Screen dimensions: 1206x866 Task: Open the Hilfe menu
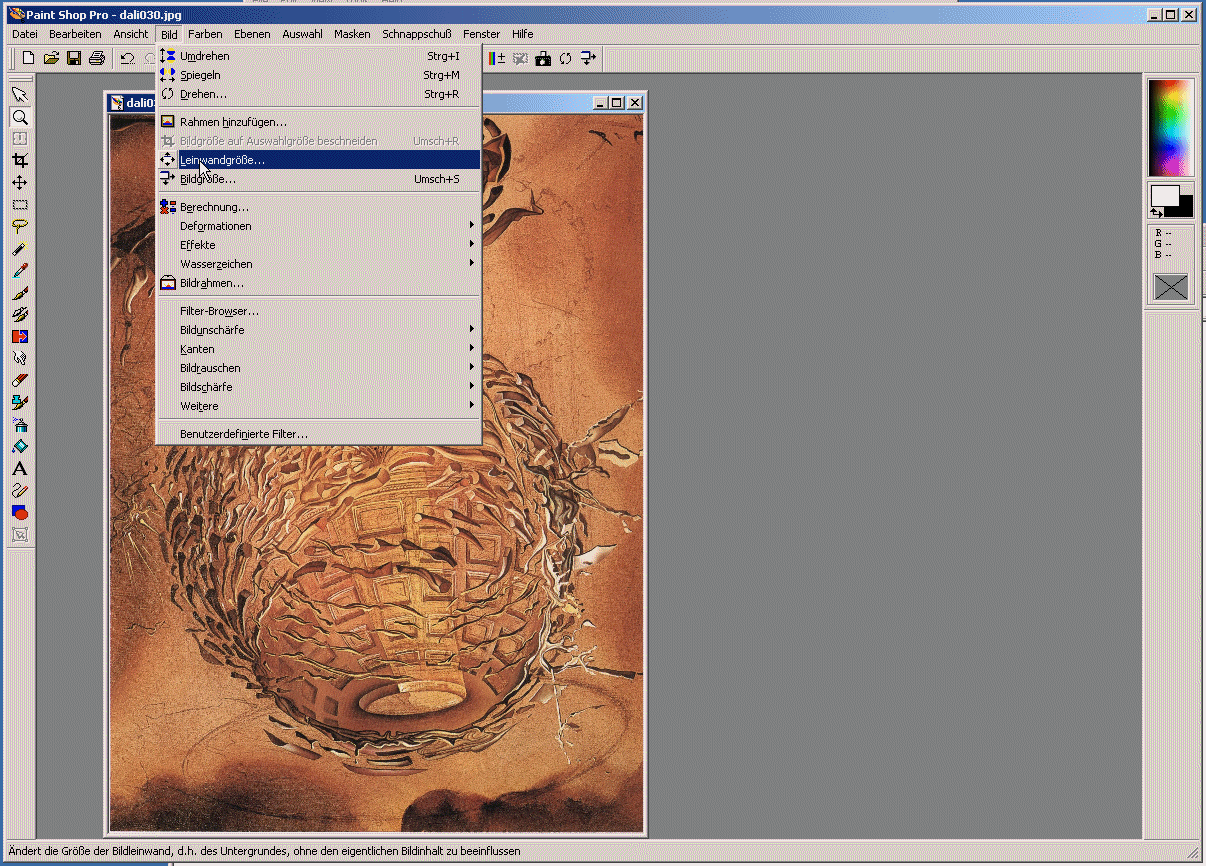click(523, 34)
